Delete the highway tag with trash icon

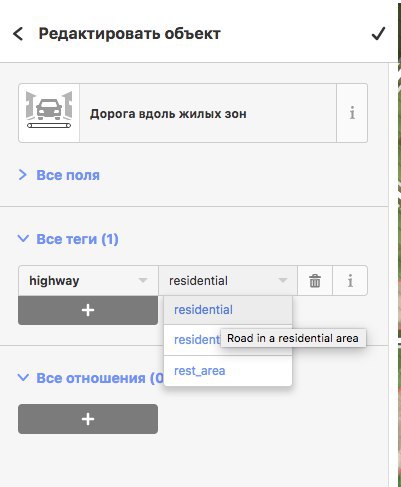click(315, 281)
